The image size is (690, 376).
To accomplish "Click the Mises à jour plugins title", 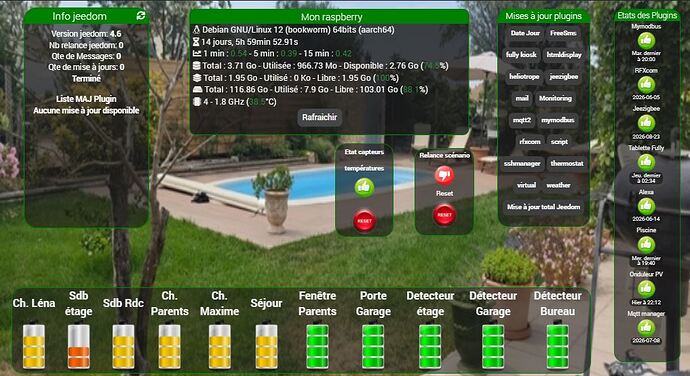I will (x=543, y=16).
